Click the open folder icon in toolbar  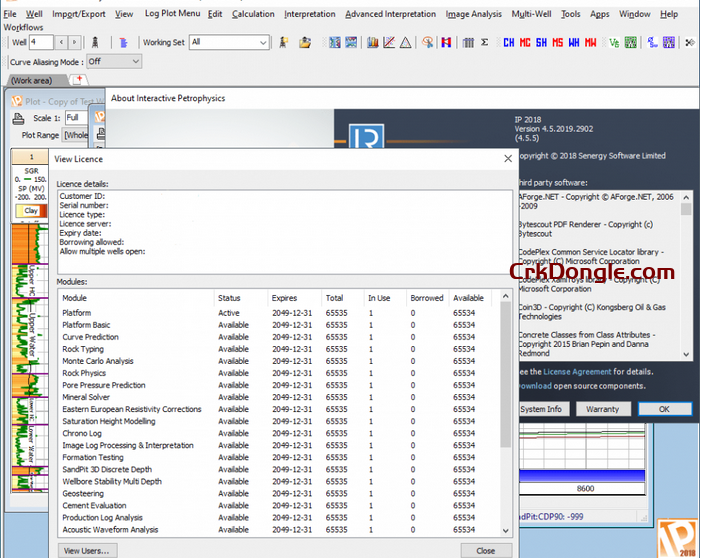[305, 43]
